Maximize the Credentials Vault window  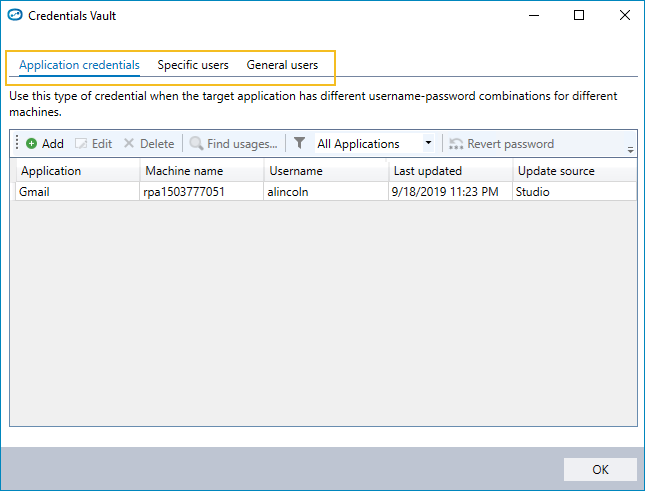point(579,16)
